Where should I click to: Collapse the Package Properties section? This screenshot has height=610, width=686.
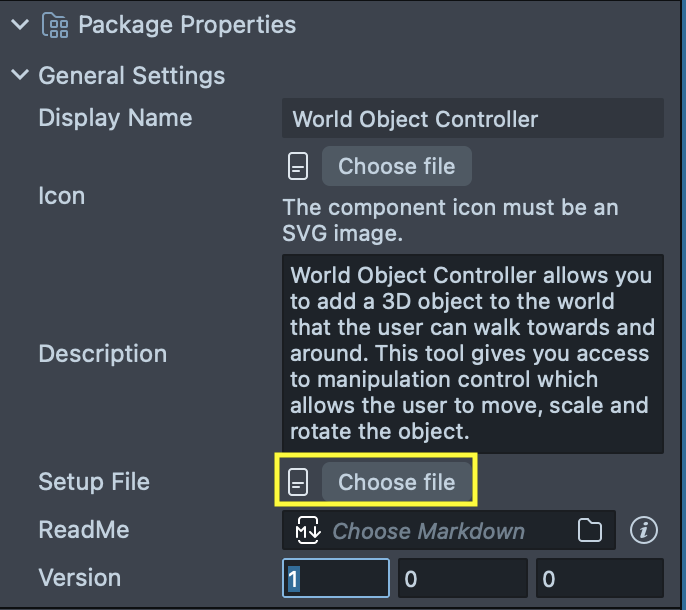point(19,25)
